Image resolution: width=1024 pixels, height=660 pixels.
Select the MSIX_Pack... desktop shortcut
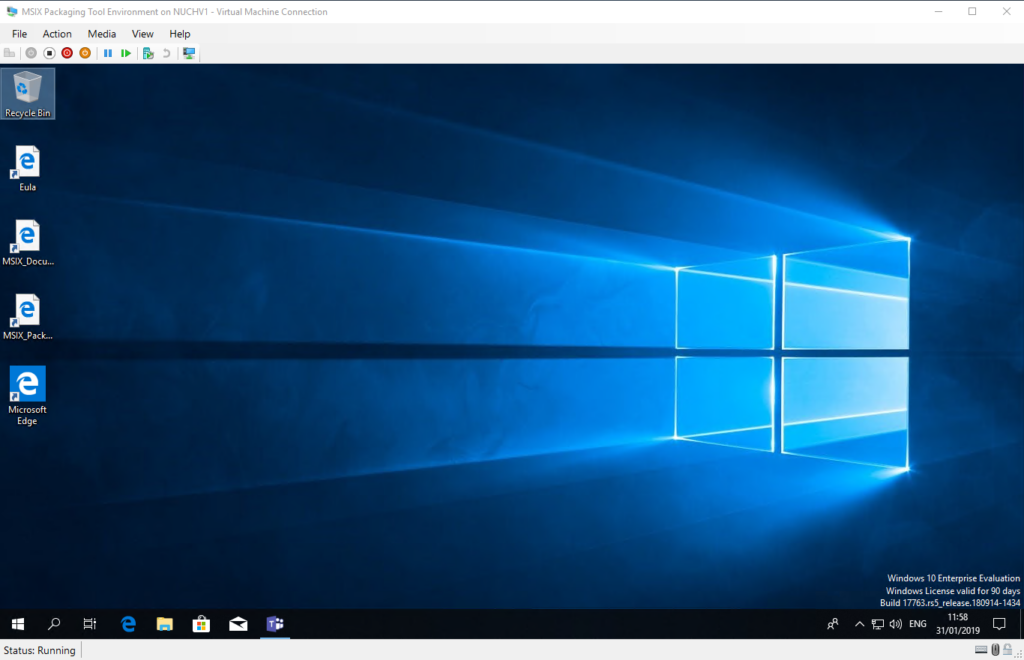[x=27, y=317]
